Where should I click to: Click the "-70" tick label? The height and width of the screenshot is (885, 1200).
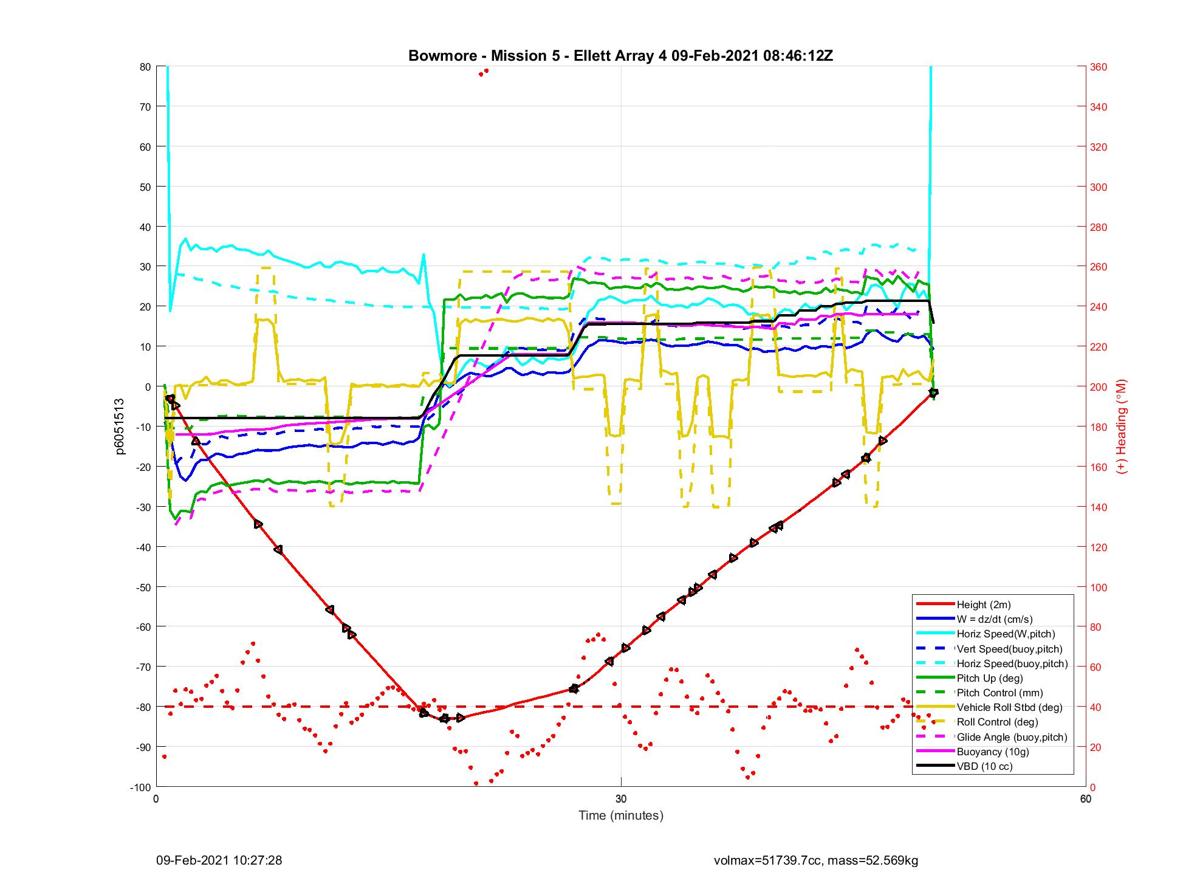[x=143, y=667]
